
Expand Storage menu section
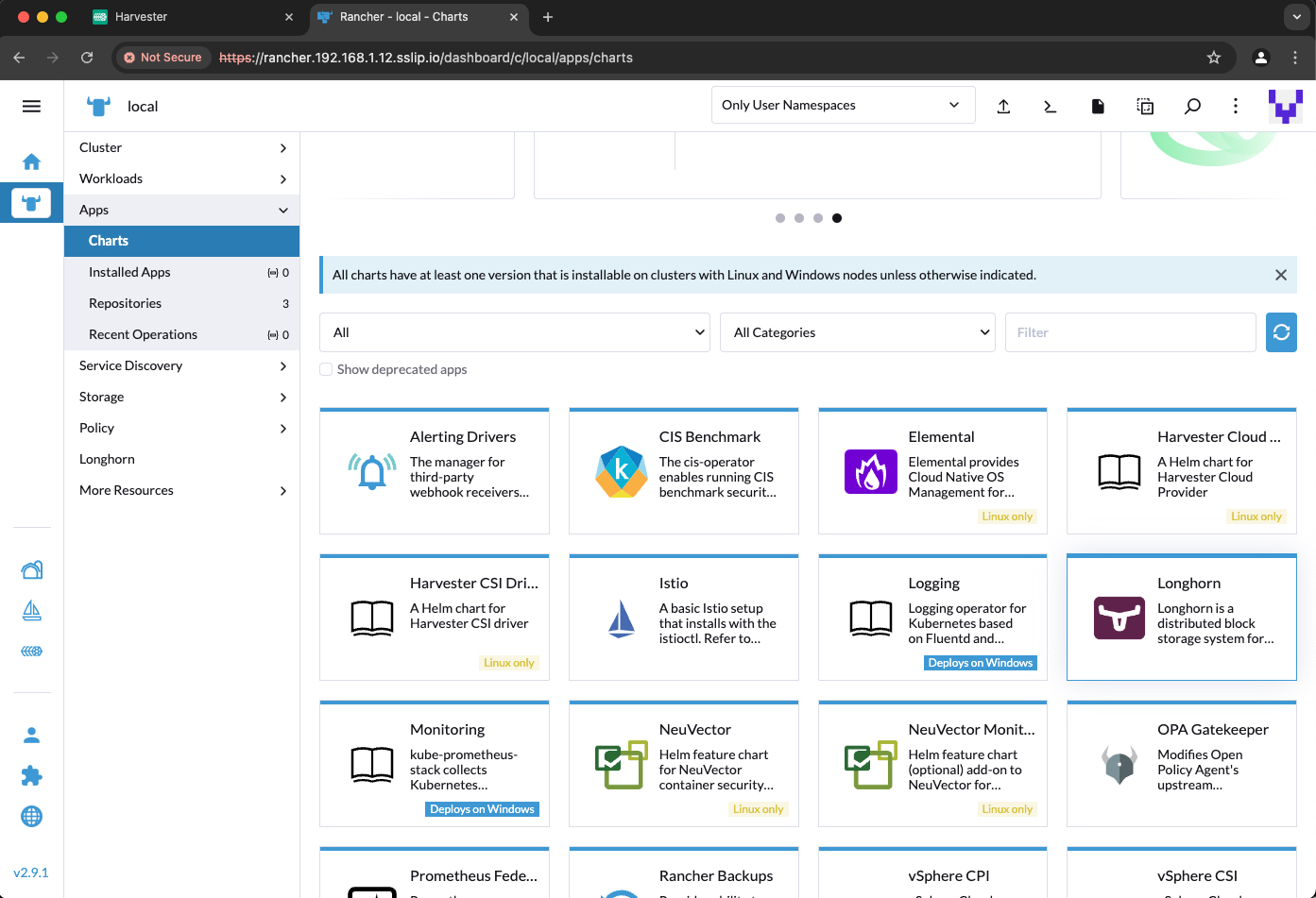(182, 397)
